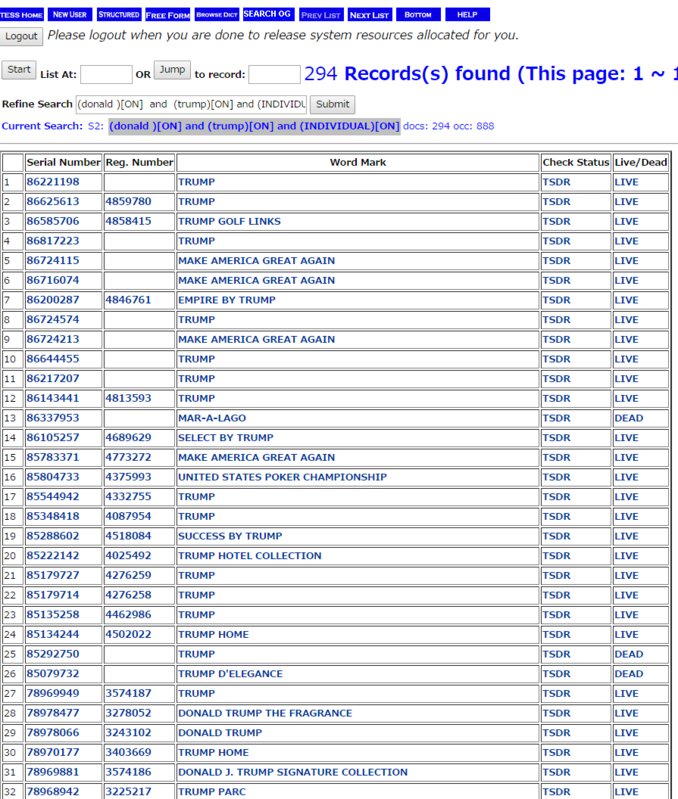Open serial number 85544942
678x799 pixels.
[53, 497]
